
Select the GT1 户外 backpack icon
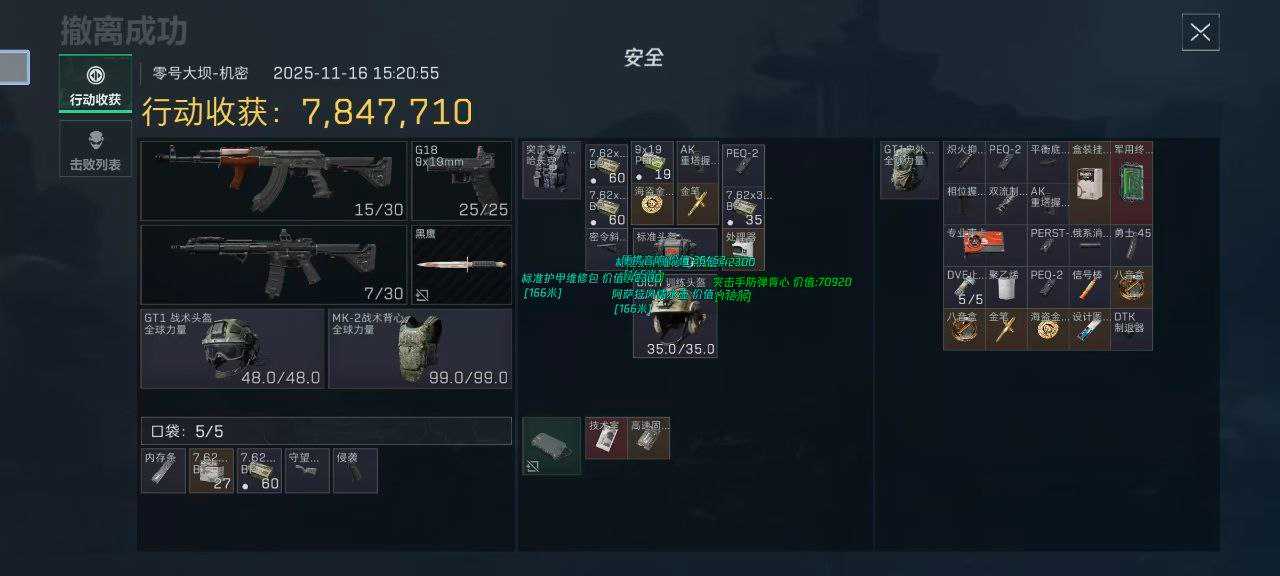click(910, 170)
